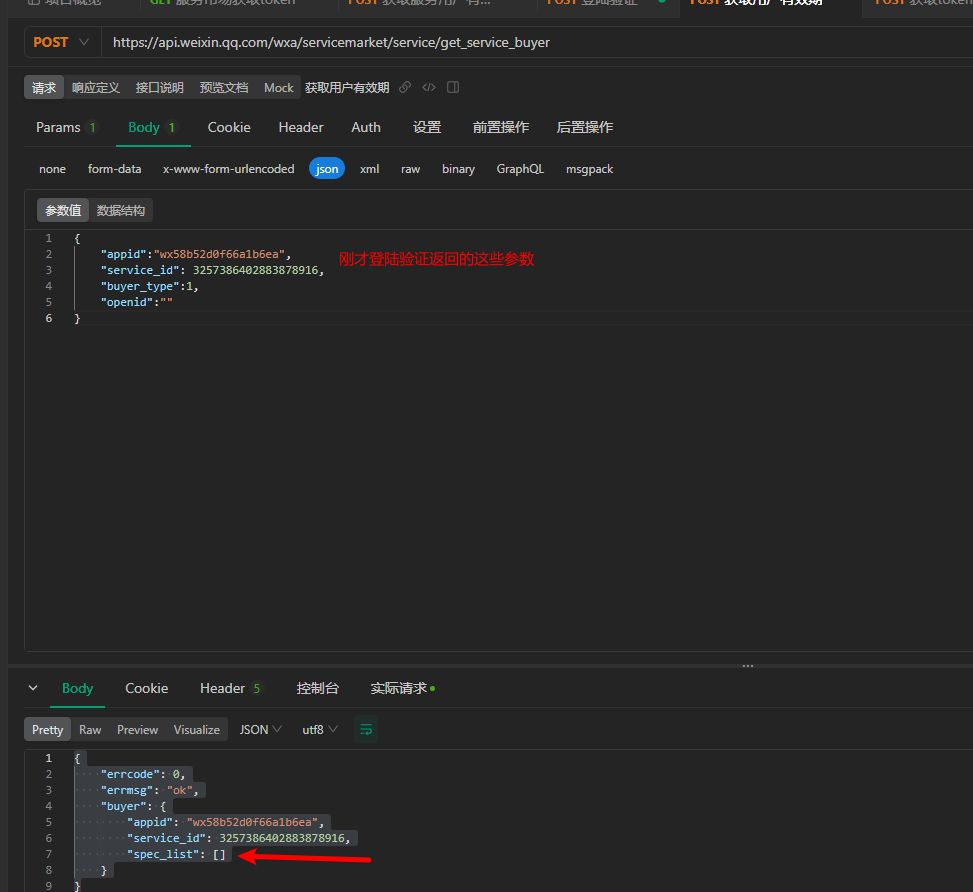Switch to 数据结构 view
Viewport: 973px width, 892px height.
click(121, 210)
